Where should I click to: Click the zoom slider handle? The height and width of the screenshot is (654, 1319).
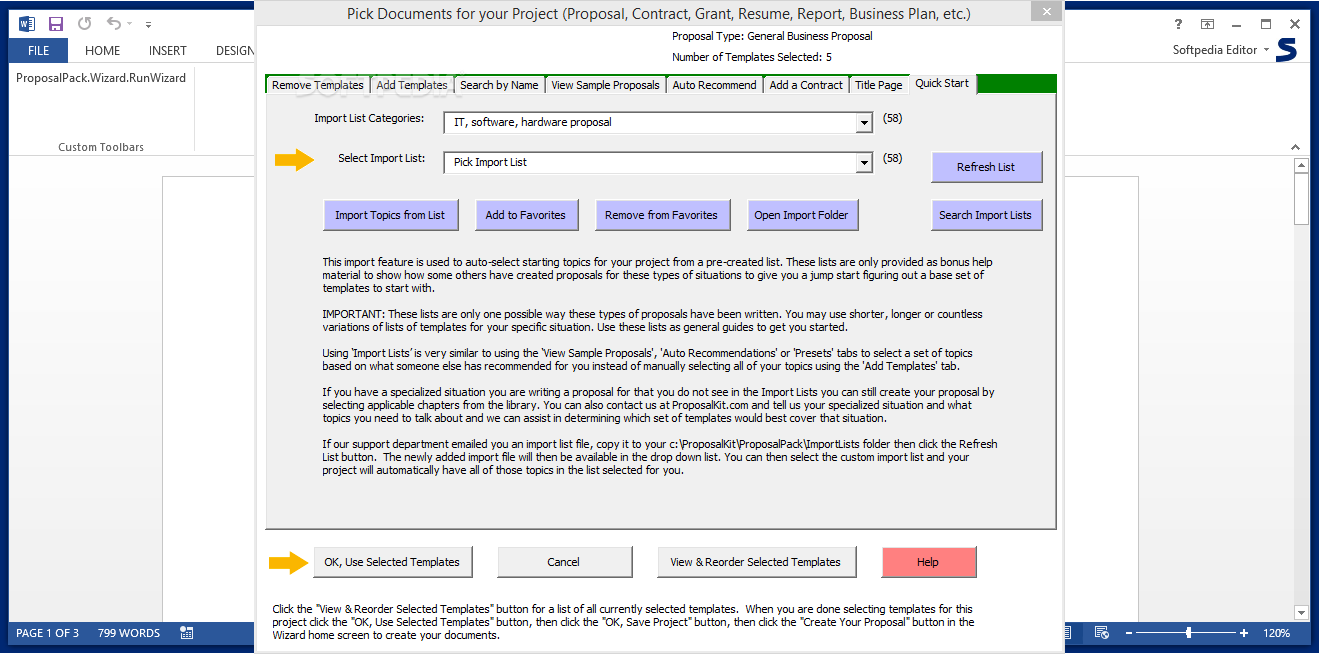coord(1188,633)
